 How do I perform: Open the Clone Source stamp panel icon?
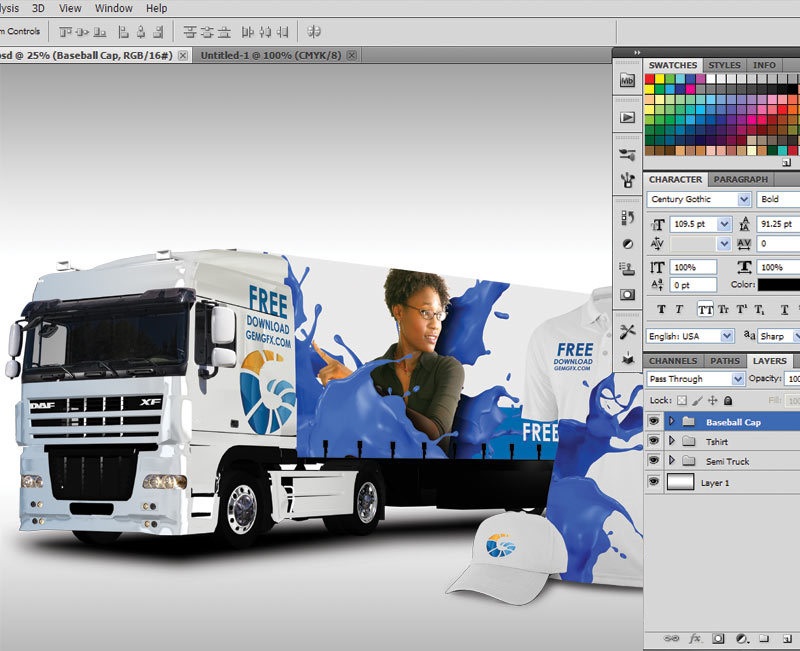627,268
